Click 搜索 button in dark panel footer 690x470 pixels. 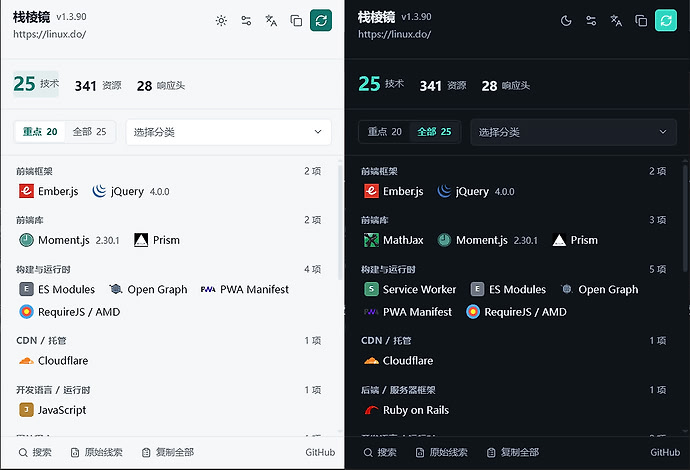[380, 452]
